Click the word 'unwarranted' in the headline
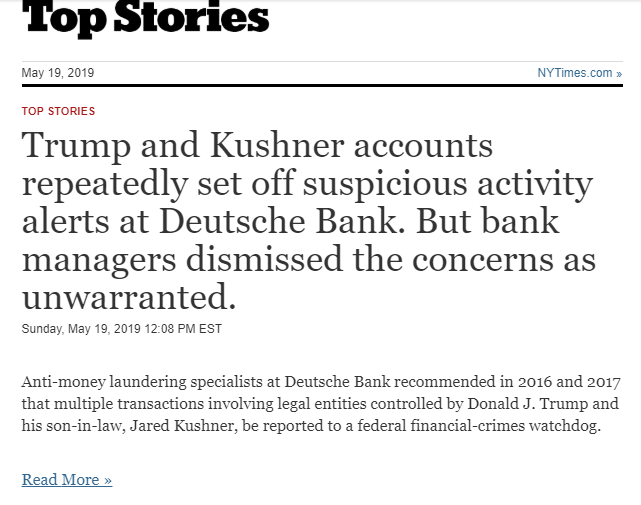Image resolution: width=641 pixels, height=505 pixels. 129,296
